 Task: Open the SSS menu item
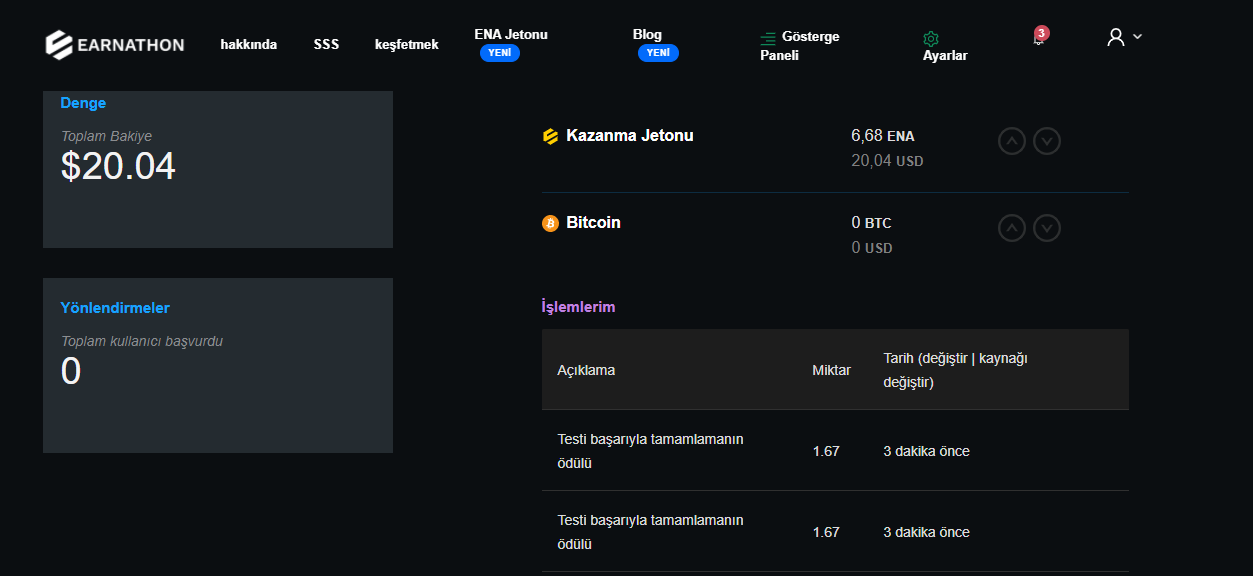tap(326, 44)
